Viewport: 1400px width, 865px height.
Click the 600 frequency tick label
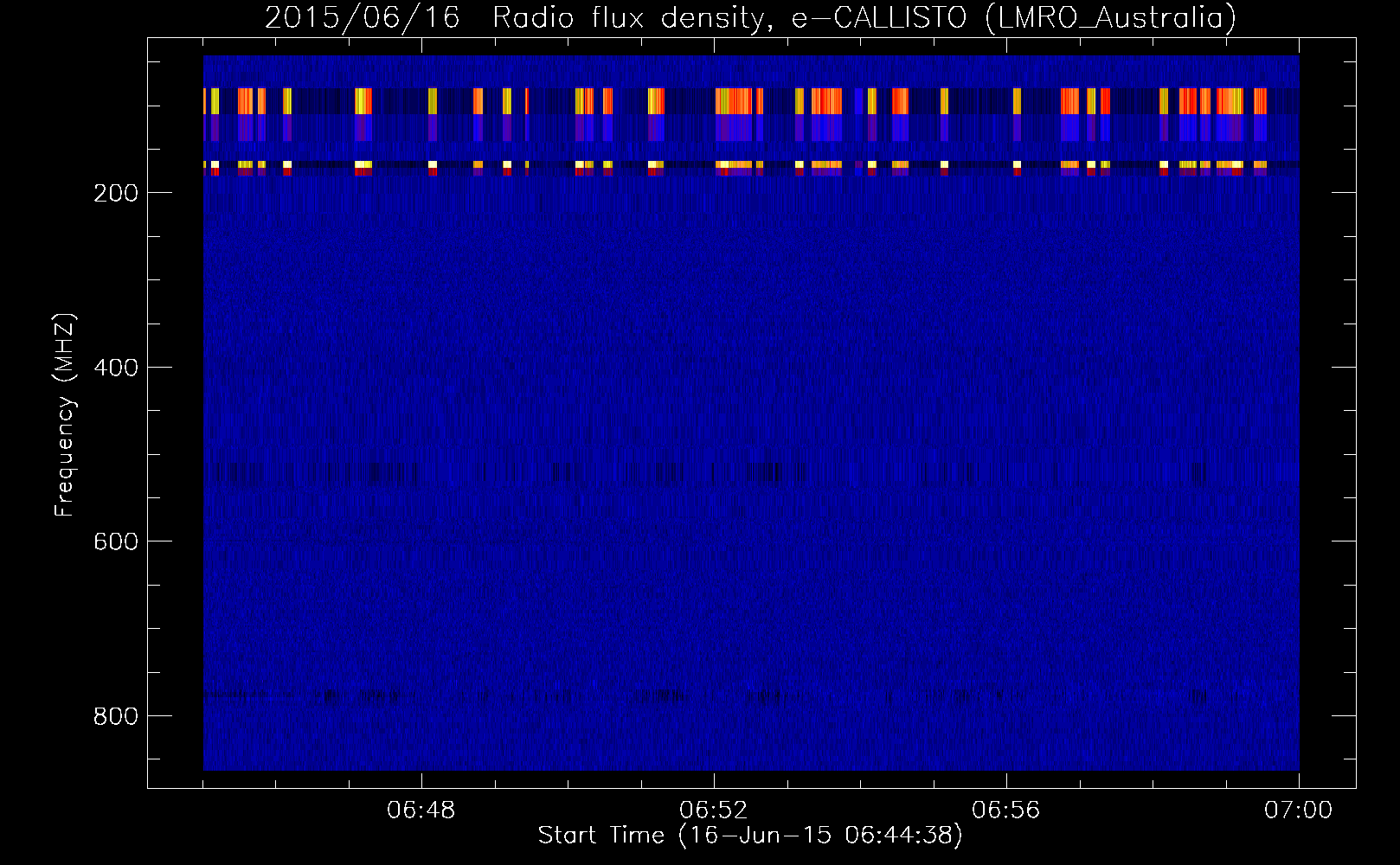point(116,541)
